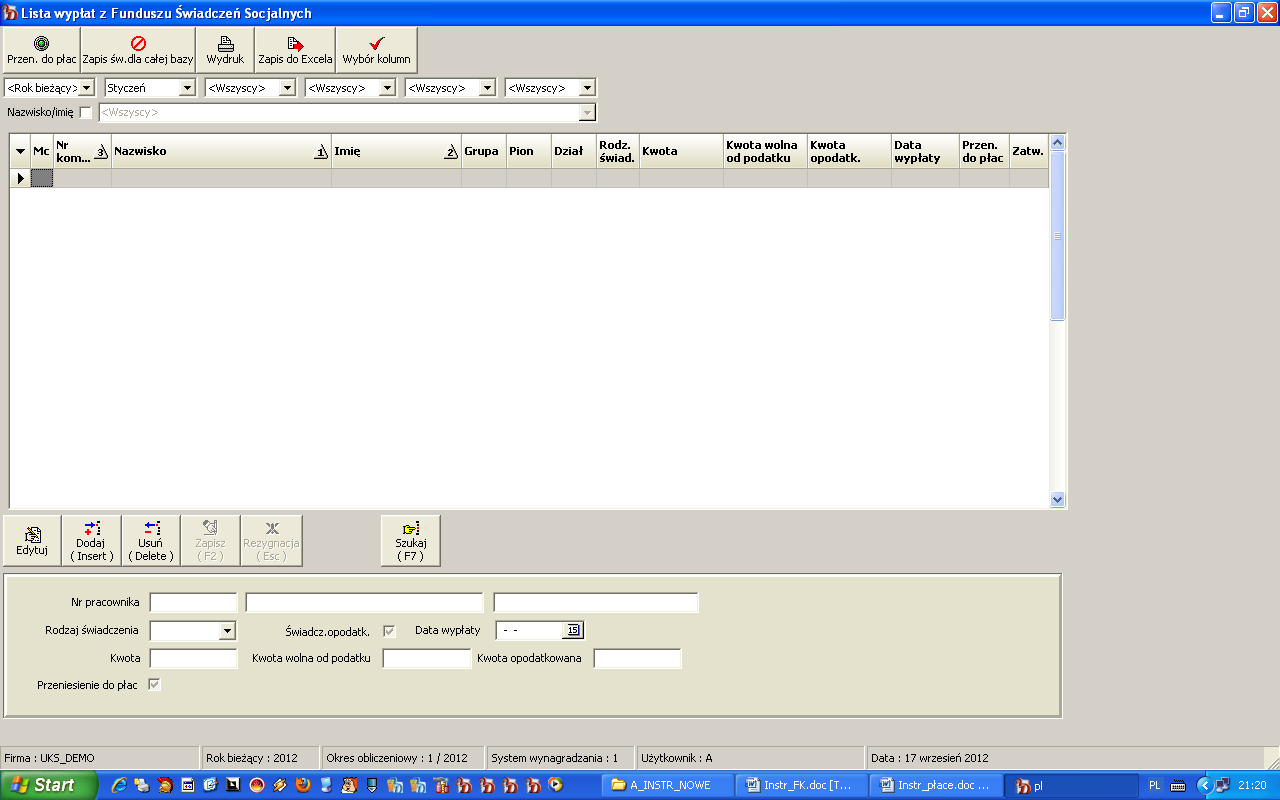The image size is (1280, 800).
Task: Switch to Instr_płace.doc taskbar window
Action: pos(934,785)
